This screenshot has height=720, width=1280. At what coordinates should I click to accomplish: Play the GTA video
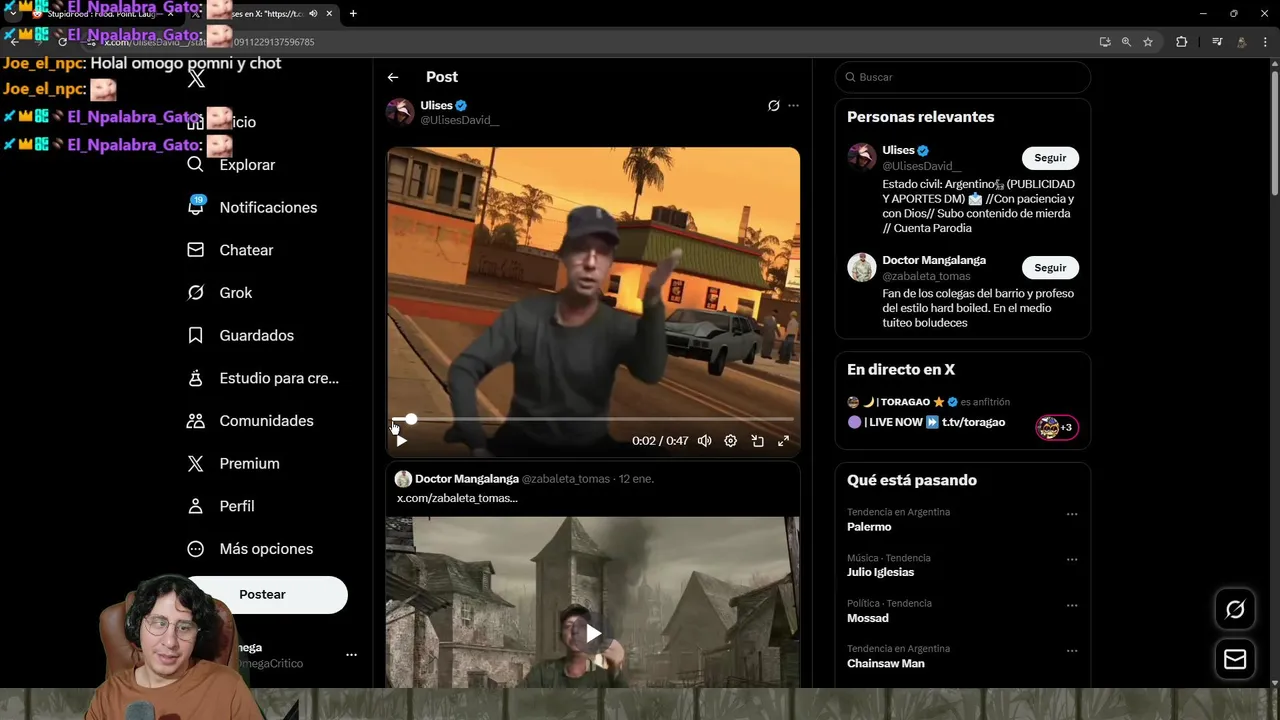[401, 441]
